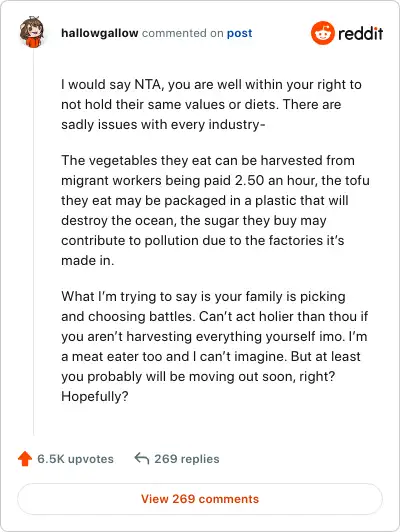Click the orange upvote arrow icon
Image resolution: width=400 pixels, height=532 pixels.
[x=25, y=459]
